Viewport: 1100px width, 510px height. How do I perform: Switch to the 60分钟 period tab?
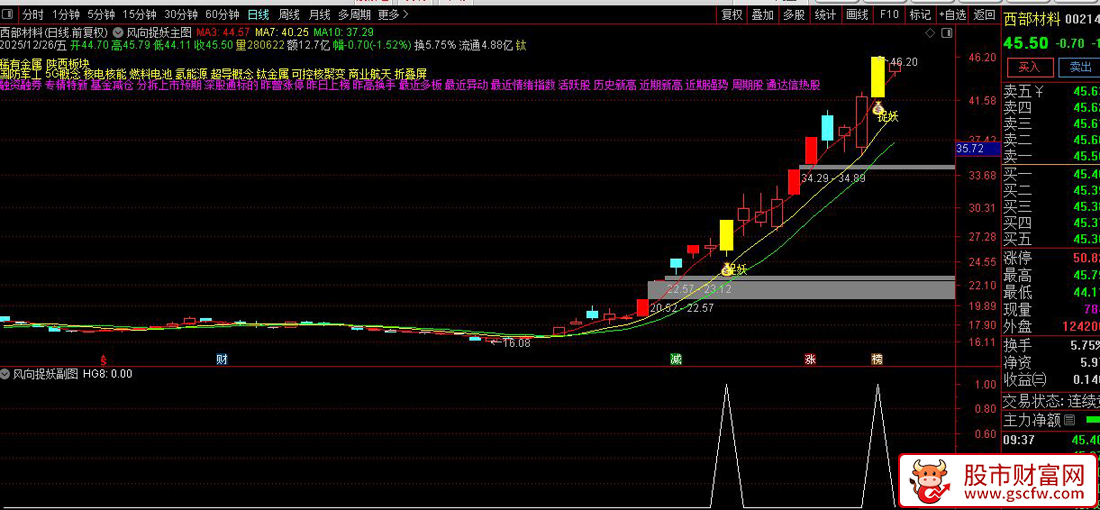pyautogui.click(x=223, y=14)
